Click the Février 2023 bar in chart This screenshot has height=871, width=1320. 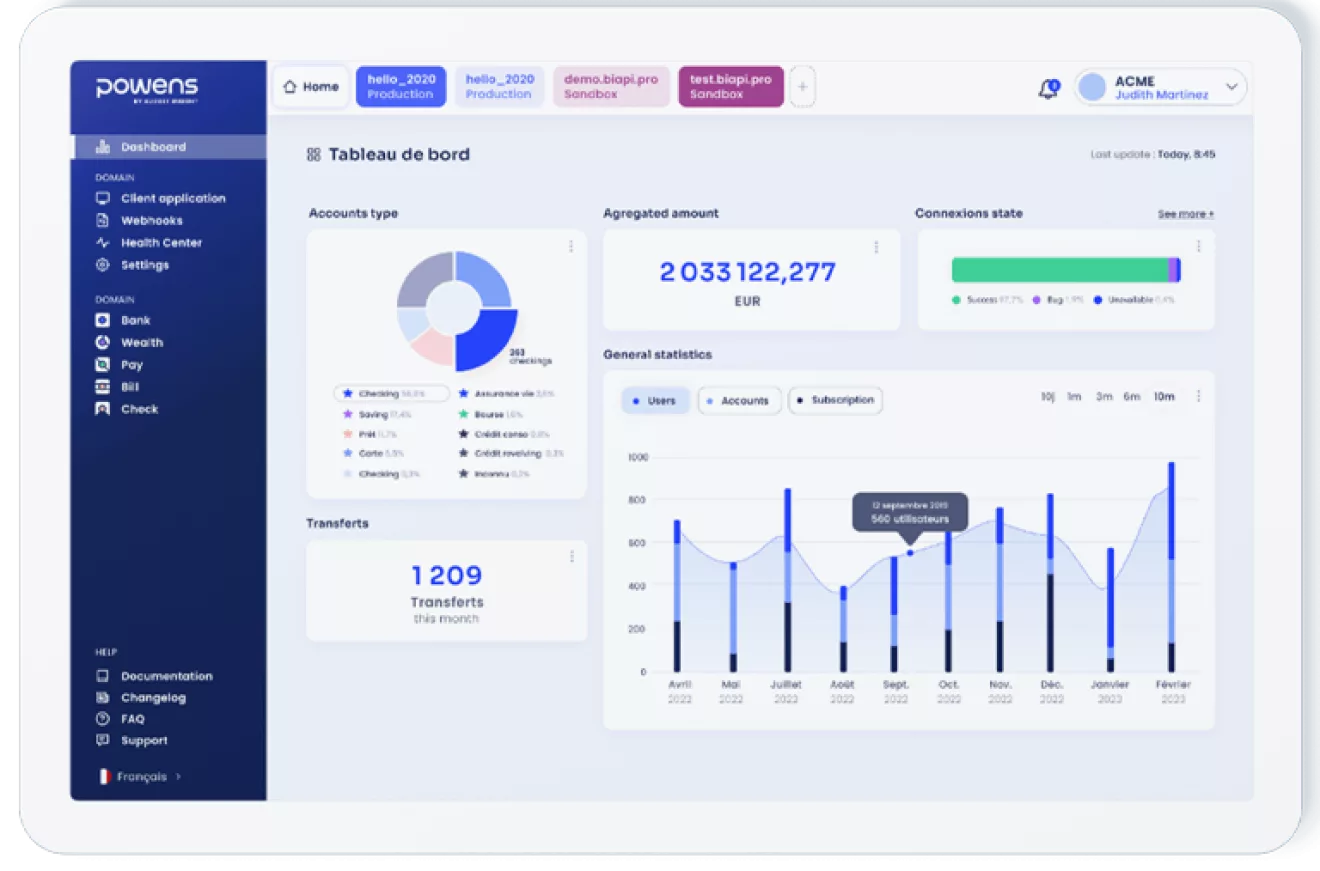(1171, 567)
